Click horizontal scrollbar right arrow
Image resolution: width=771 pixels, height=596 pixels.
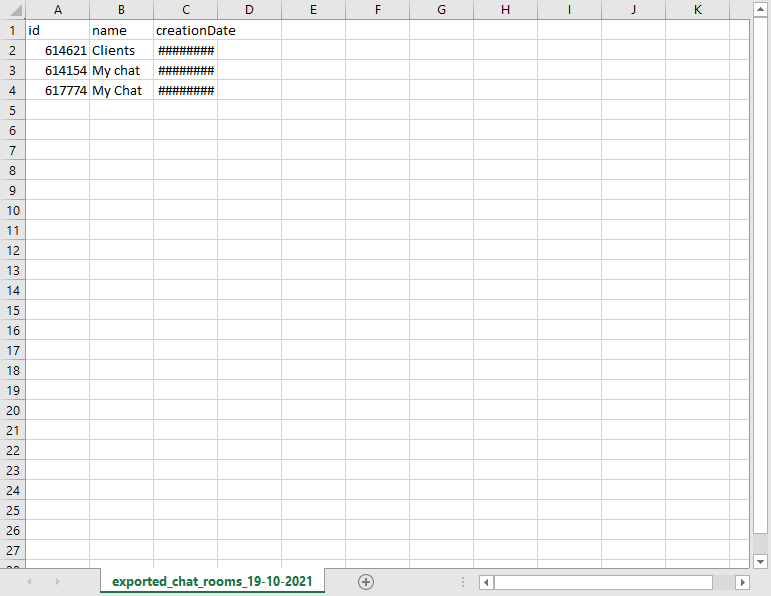click(x=742, y=582)
